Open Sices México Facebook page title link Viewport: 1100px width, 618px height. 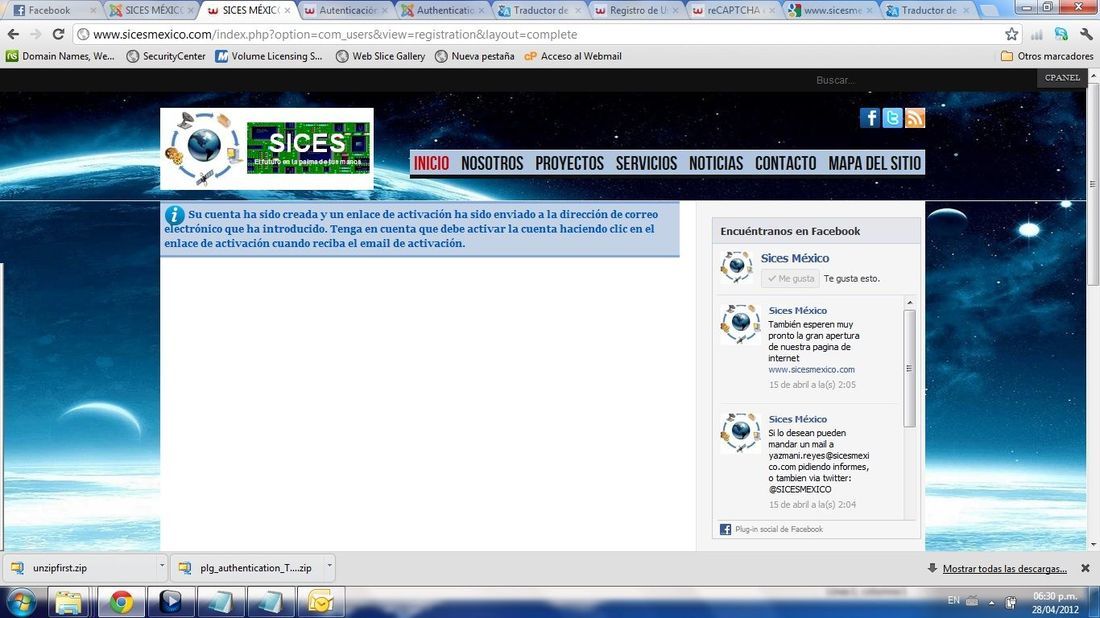(x=795, y=258)
